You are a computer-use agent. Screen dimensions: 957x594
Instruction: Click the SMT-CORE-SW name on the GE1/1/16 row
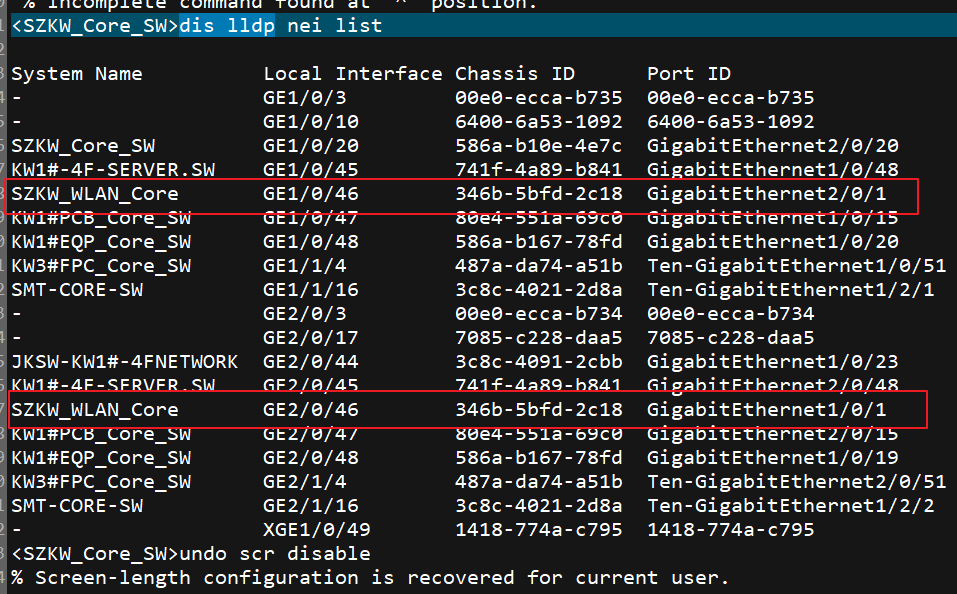pyautogui.click(x=77, y=290)
